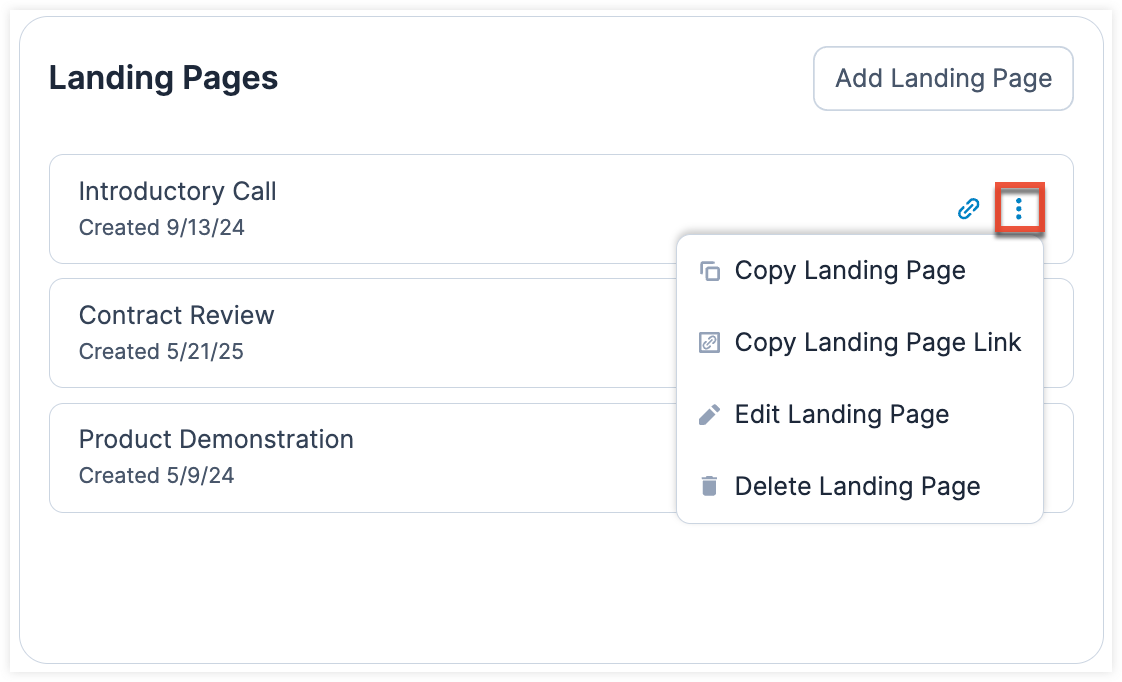Click the Add Landing Page button

click(942, 78)
